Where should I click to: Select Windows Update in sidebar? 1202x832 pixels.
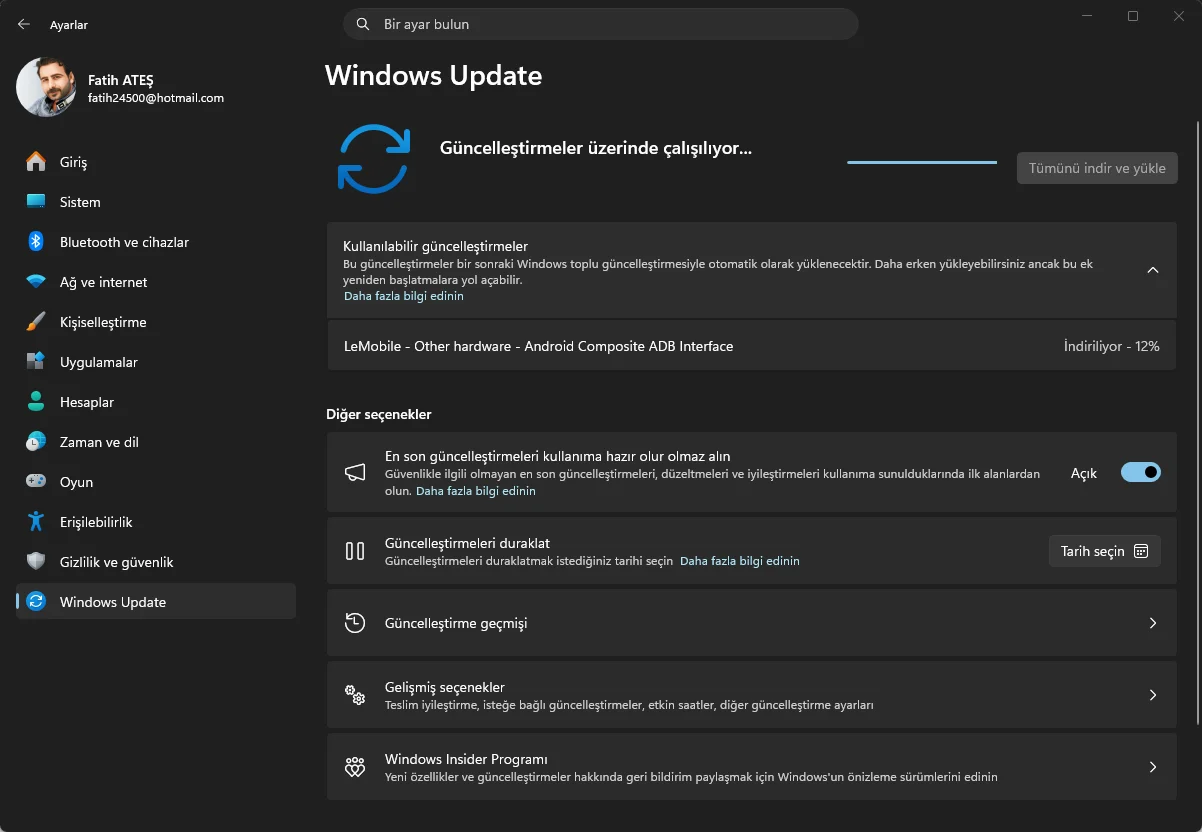(x=156, y=602)
